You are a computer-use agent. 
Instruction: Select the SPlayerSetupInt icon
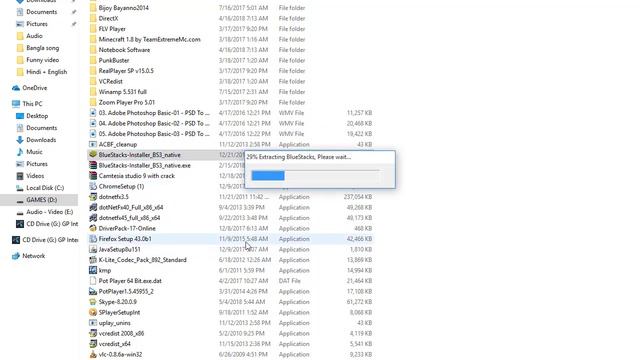93,312
